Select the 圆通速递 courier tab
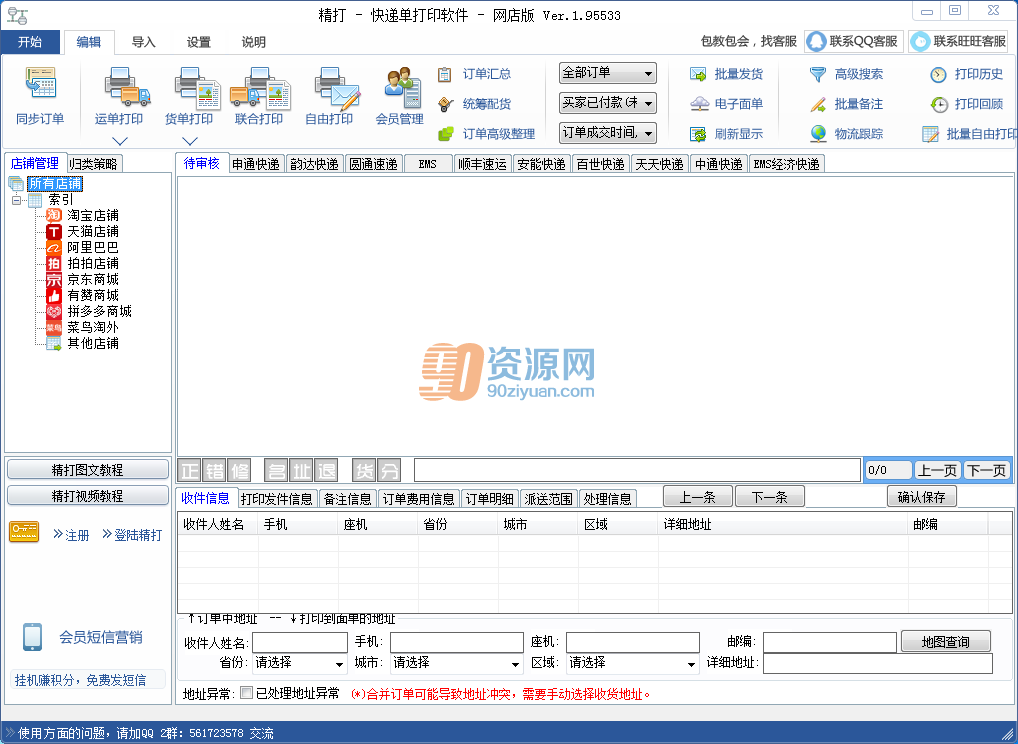This screenshot has width=1018, height=744. (373, 164)
